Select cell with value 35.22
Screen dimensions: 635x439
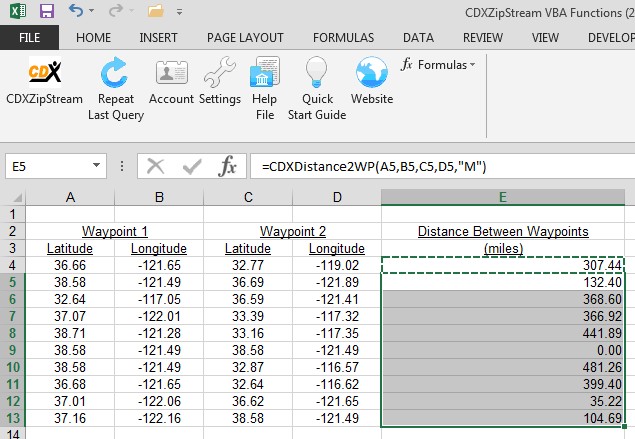click(x=503, y=401)
